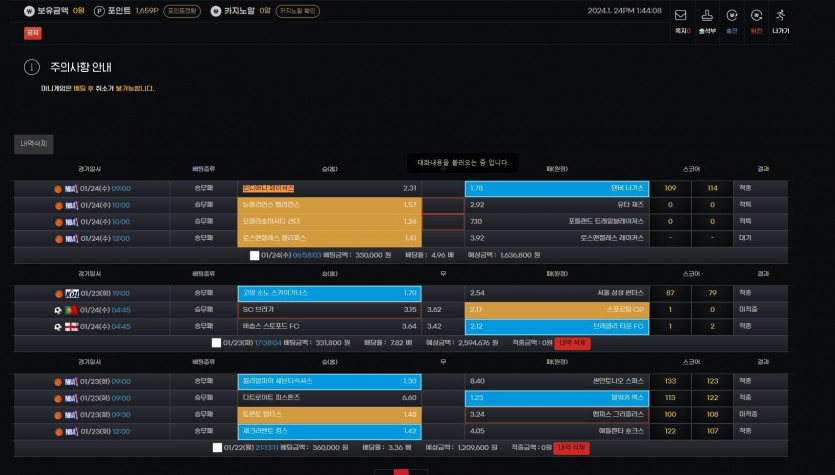
Task: Click the 충전 deposit icon
Action: (732, 16)
